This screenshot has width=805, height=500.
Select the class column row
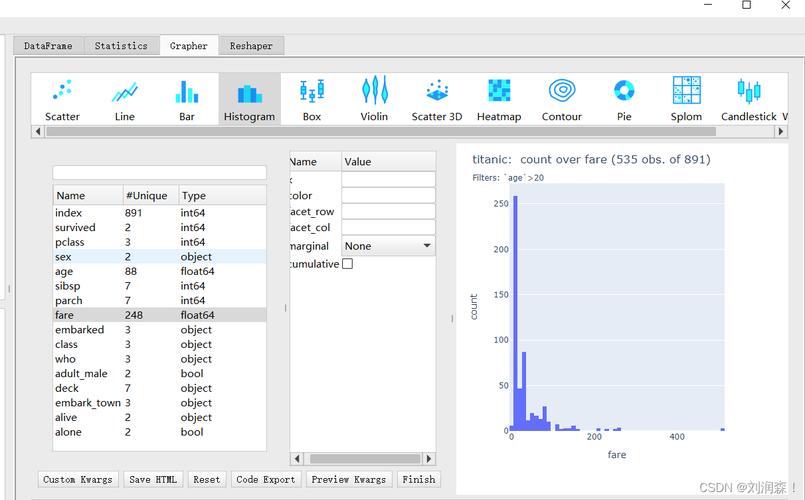click(160, 344)
